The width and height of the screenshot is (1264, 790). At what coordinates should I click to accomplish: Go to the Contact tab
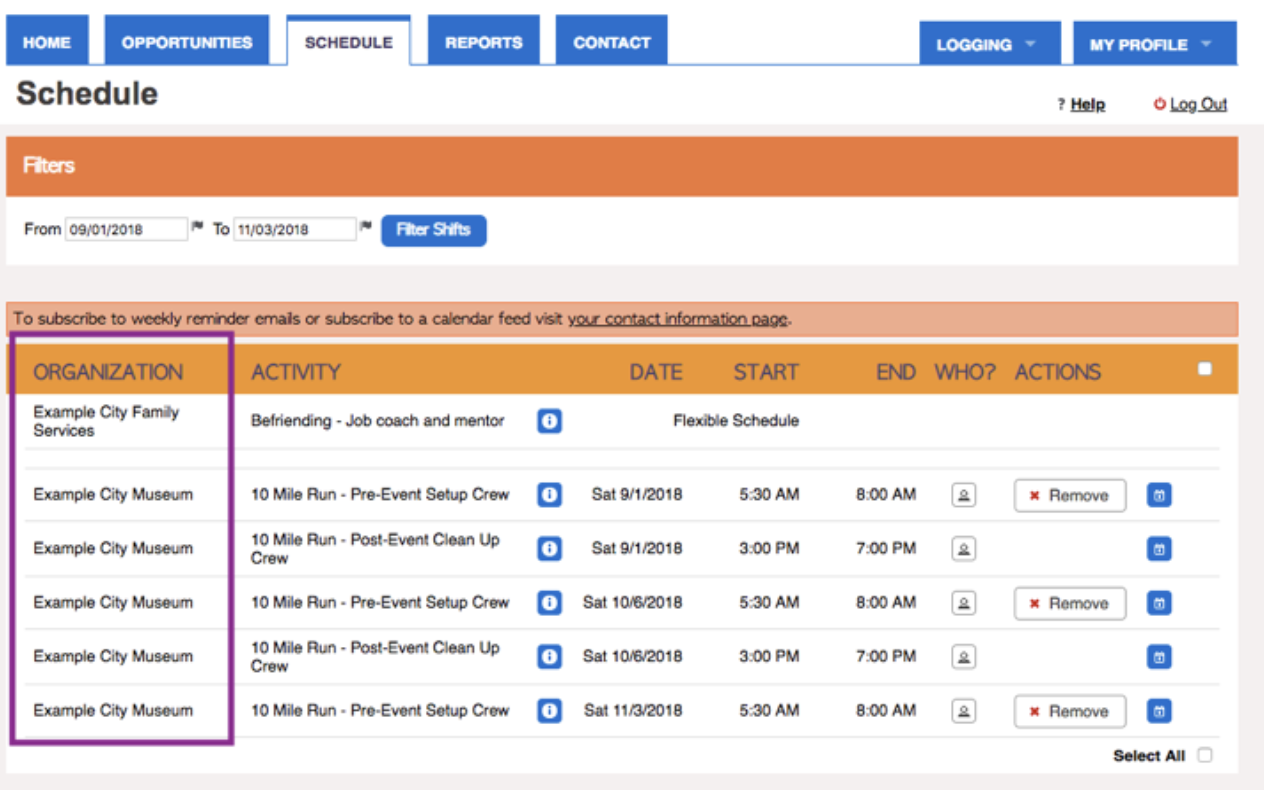pyautogui.click(x=611, y=43)
